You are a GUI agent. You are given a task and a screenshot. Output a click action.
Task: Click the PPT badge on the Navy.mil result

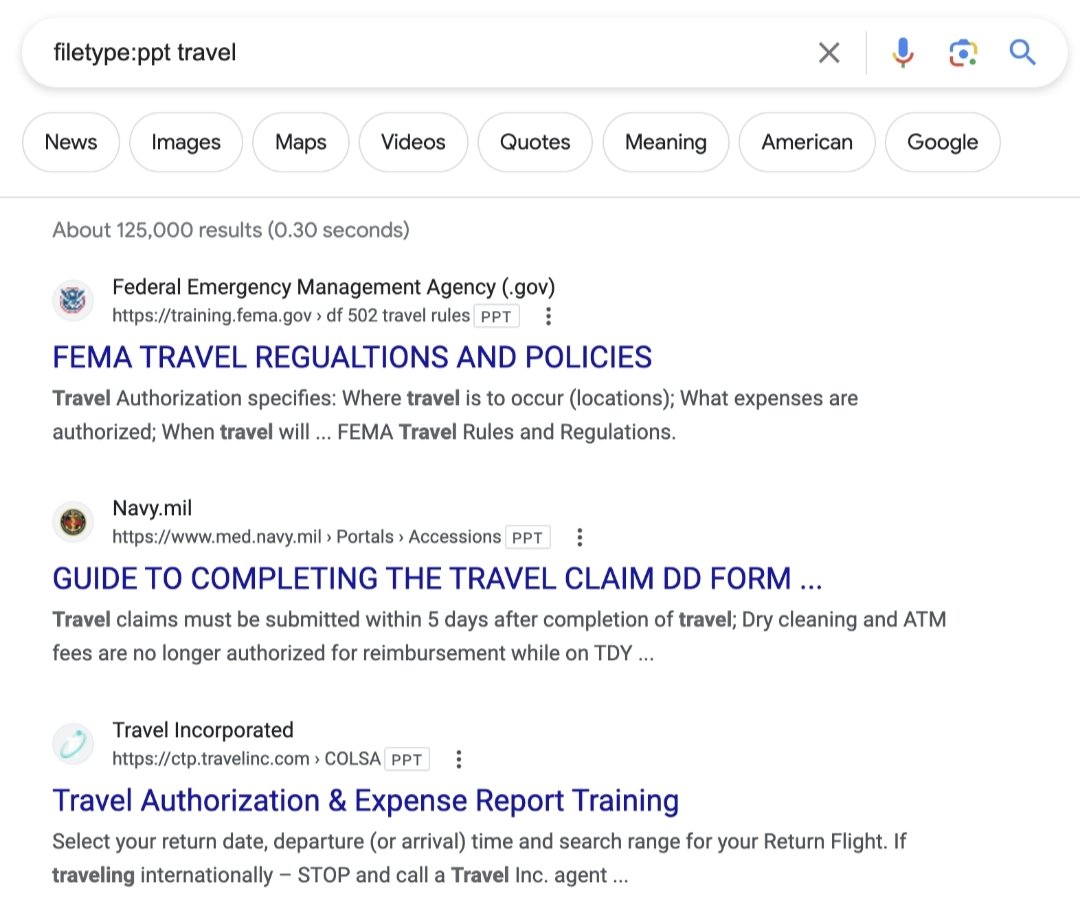click(528, 537)
